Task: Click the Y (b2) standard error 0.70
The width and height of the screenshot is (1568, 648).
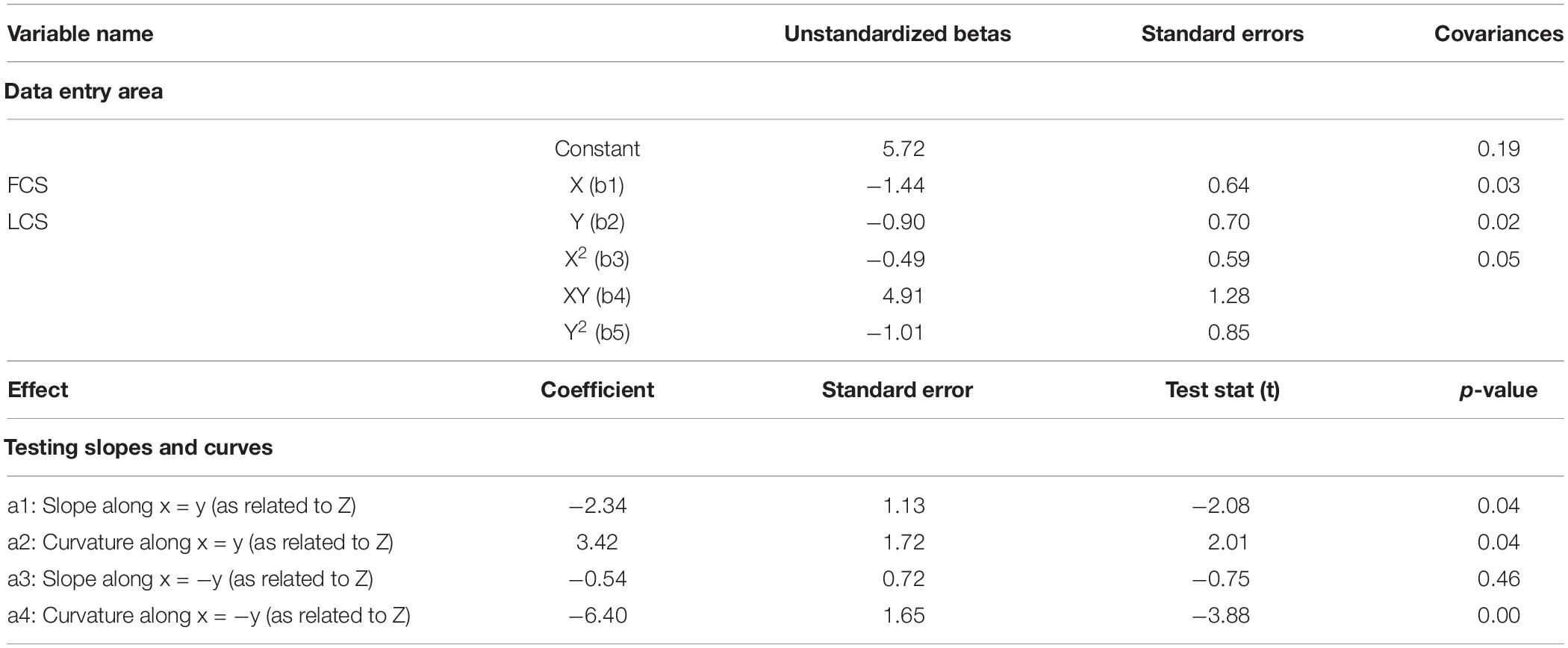Action: coord(1228,222)
